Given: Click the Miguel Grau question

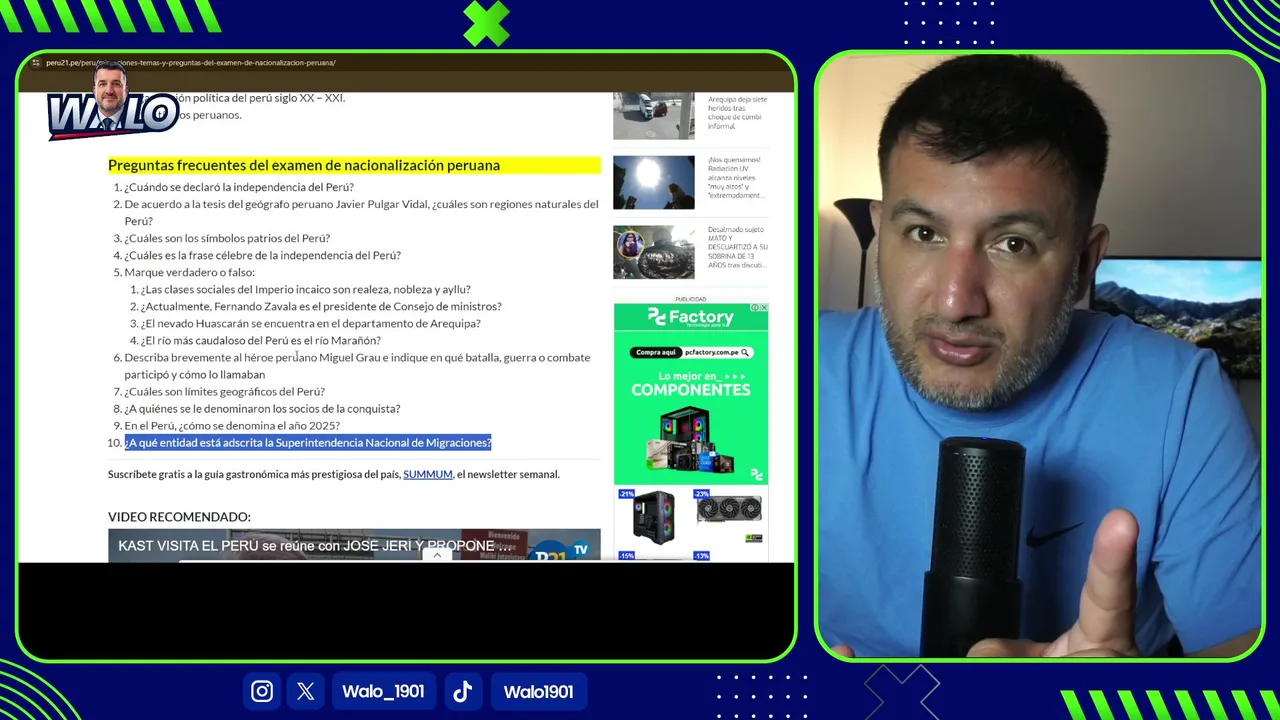Looking at the screenshot, I should [357, 365].
